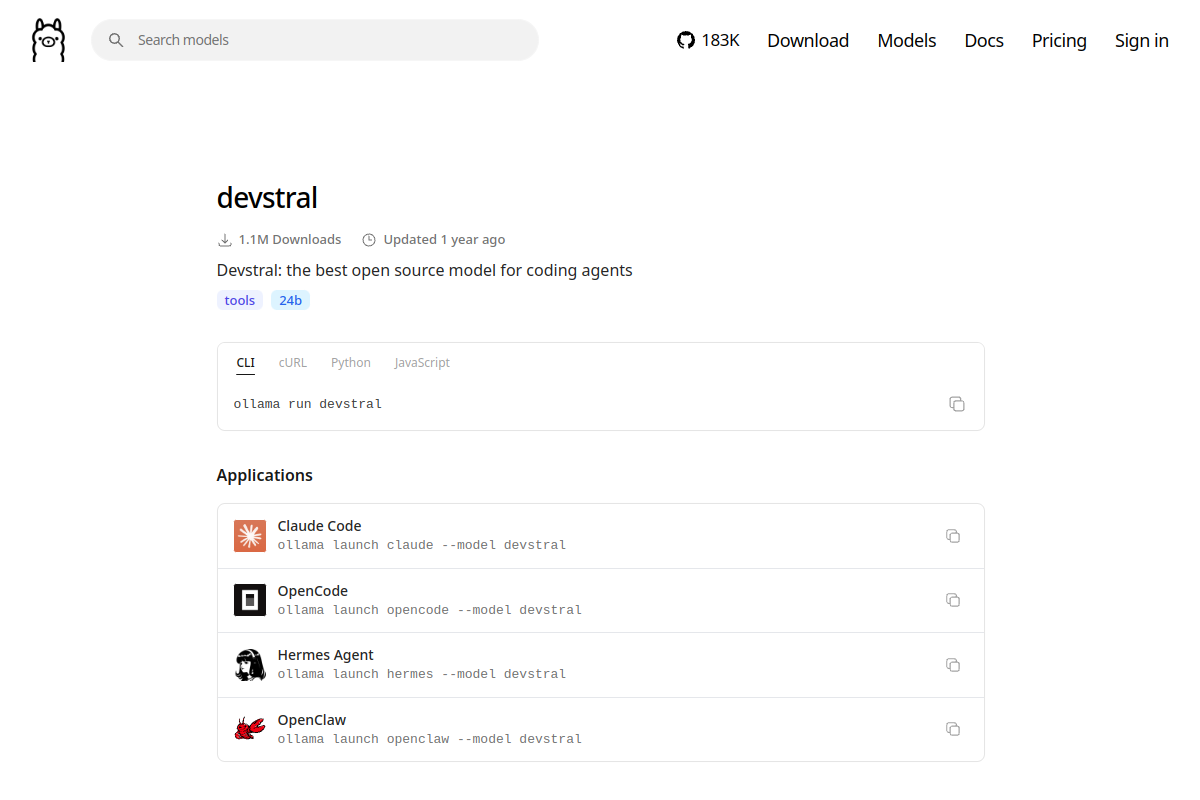This screenshot has height=800, width=1200.
Task: Switch to the Python tab
Action: tap(351, 363)
